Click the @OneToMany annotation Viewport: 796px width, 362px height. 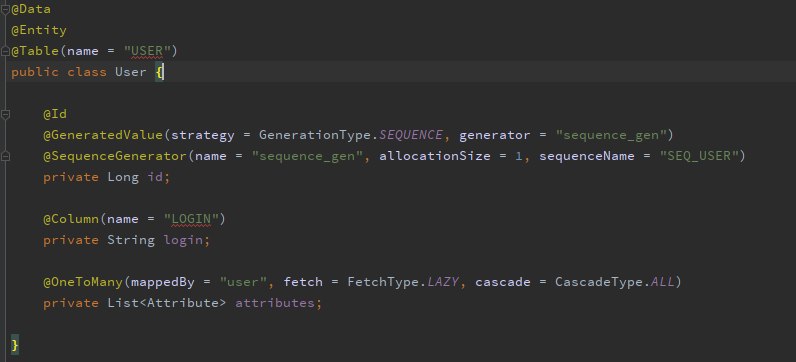83,282
